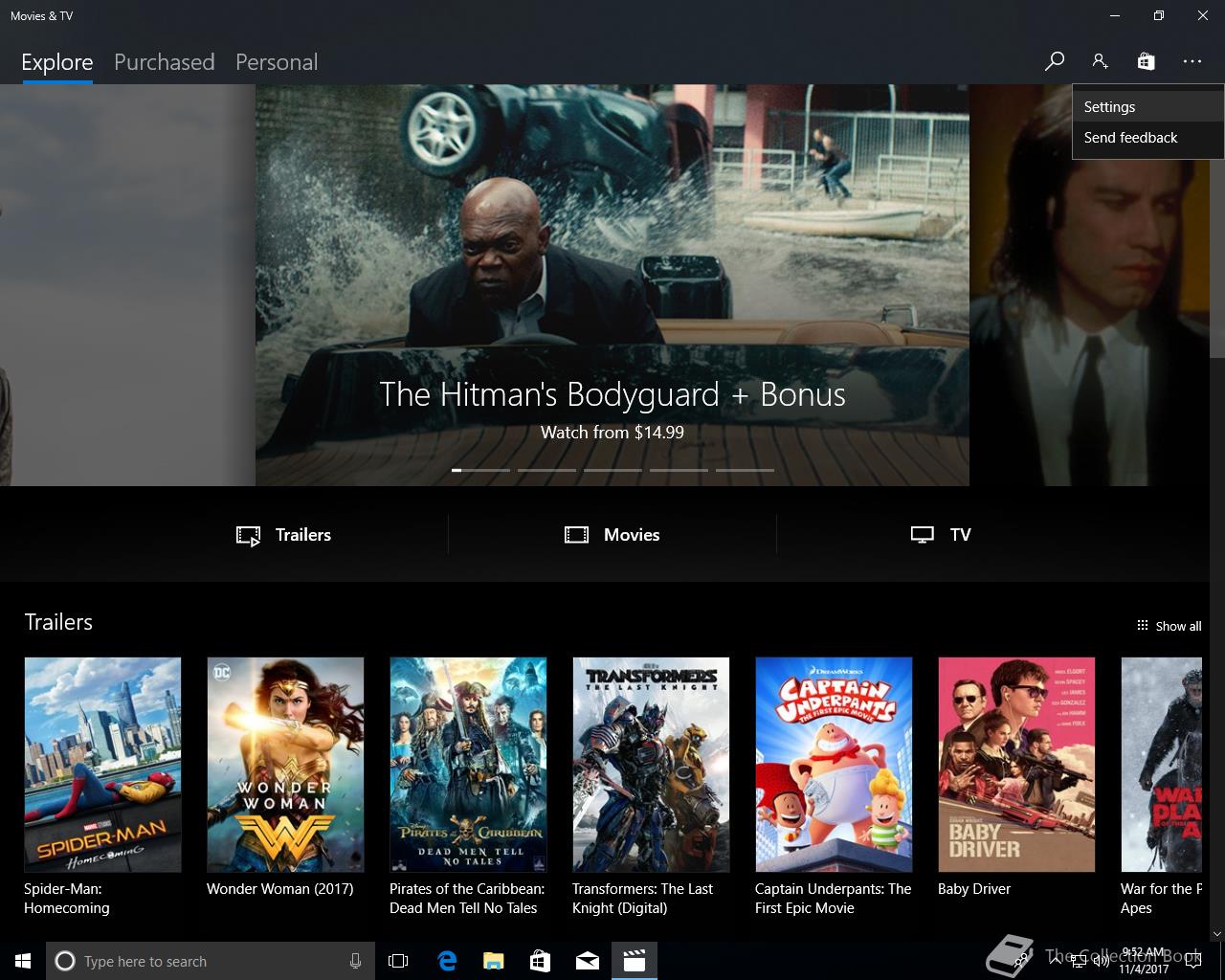Click the next featured banner on the right

(1089, 285)
